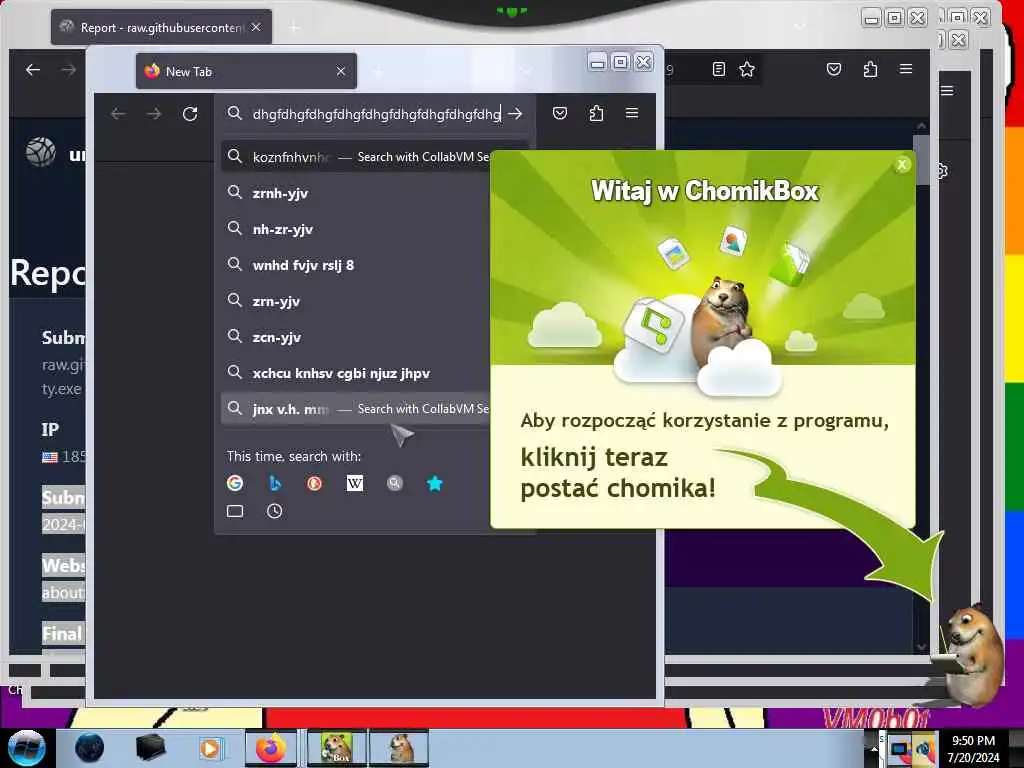
Task: Open Extensions in the rear Firefox window
Action: [870, 69]
